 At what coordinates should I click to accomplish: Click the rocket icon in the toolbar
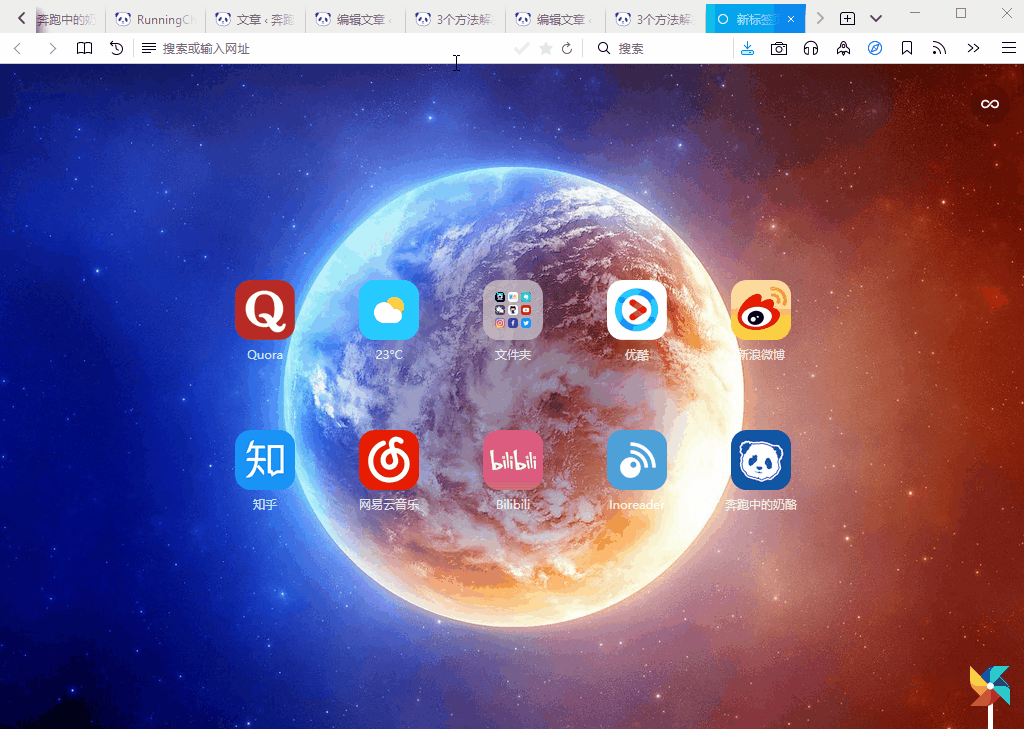coord(843,48)
